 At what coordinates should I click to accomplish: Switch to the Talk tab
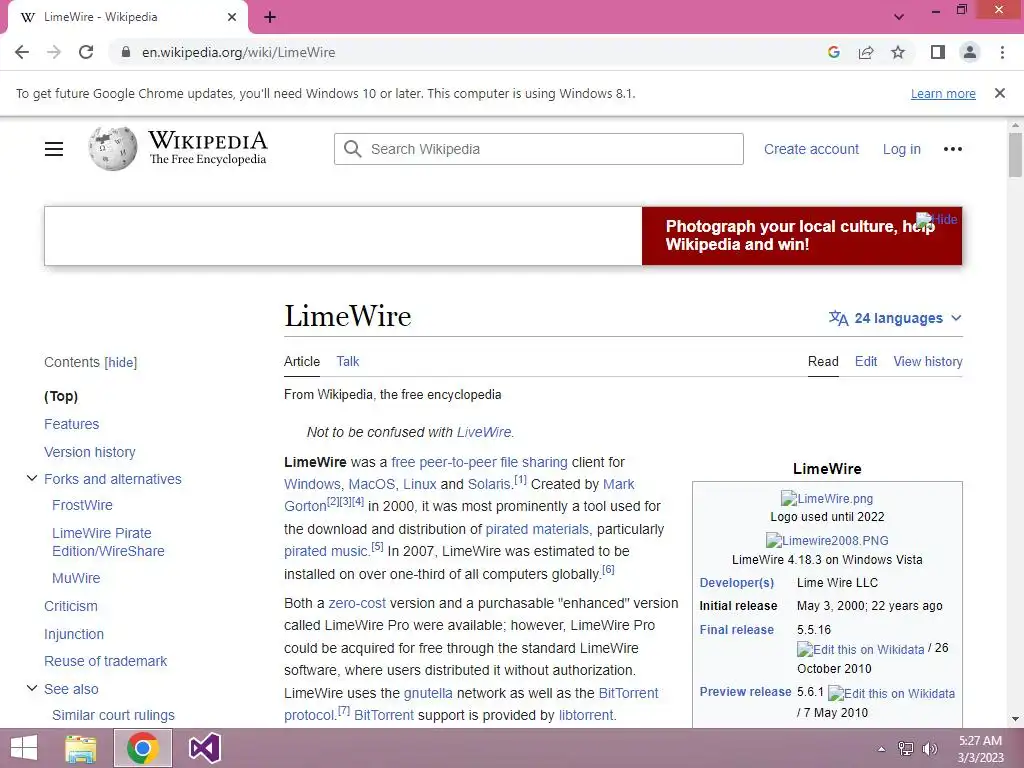coord(347,361)
